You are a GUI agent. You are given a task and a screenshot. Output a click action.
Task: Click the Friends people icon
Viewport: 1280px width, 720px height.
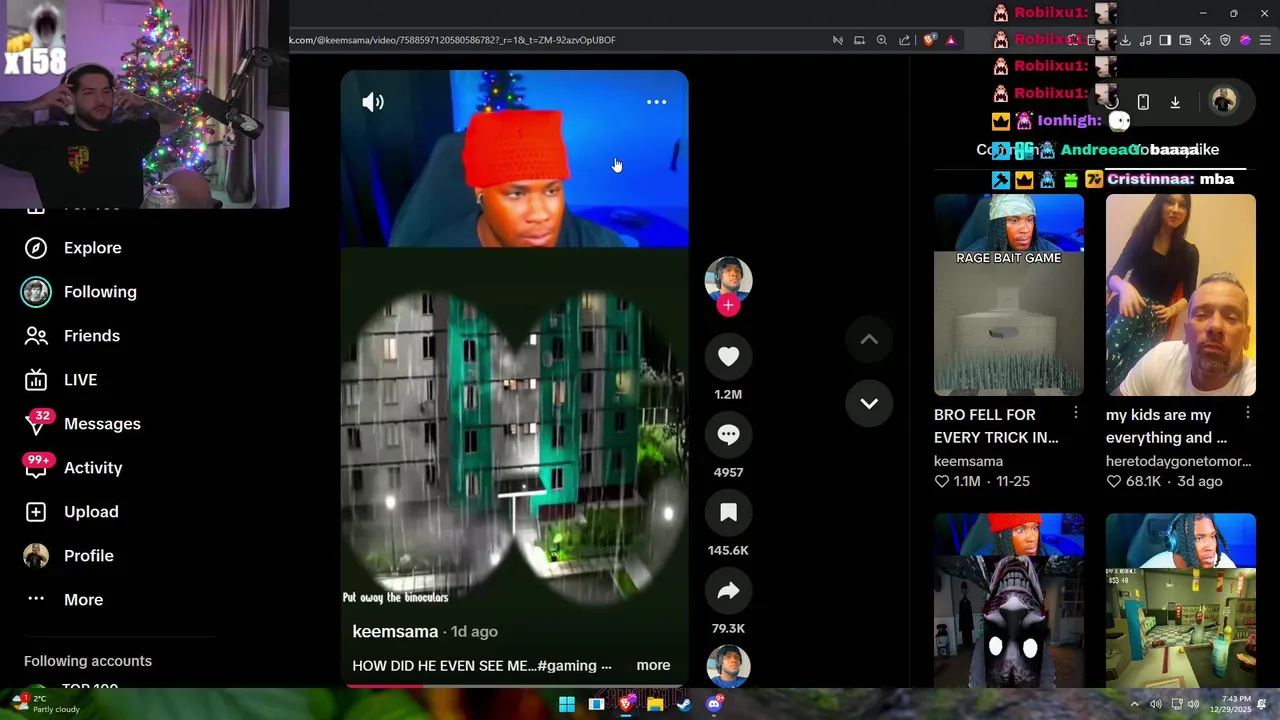[36, 336]
